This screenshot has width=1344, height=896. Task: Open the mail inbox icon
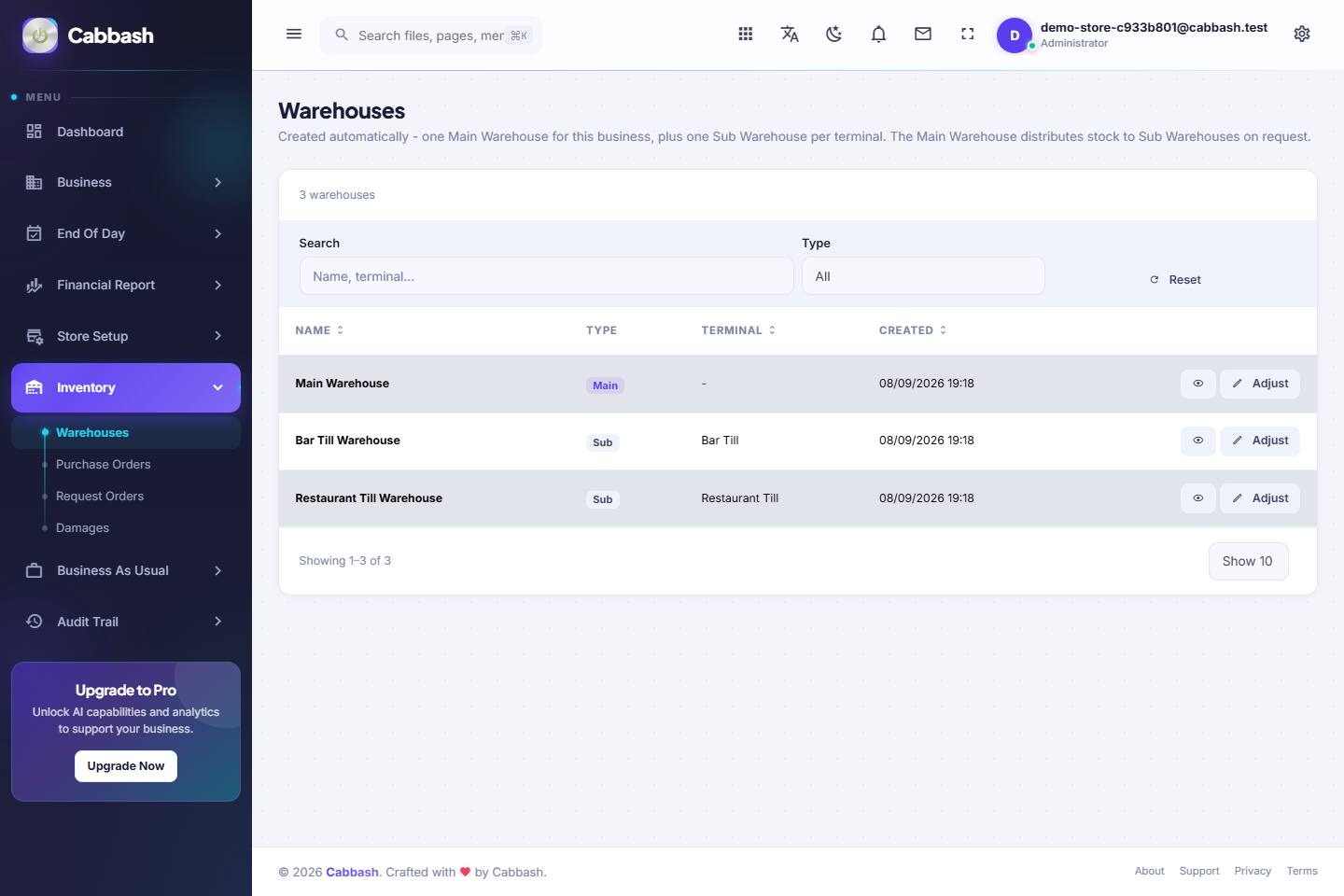[x=923, y=35]
